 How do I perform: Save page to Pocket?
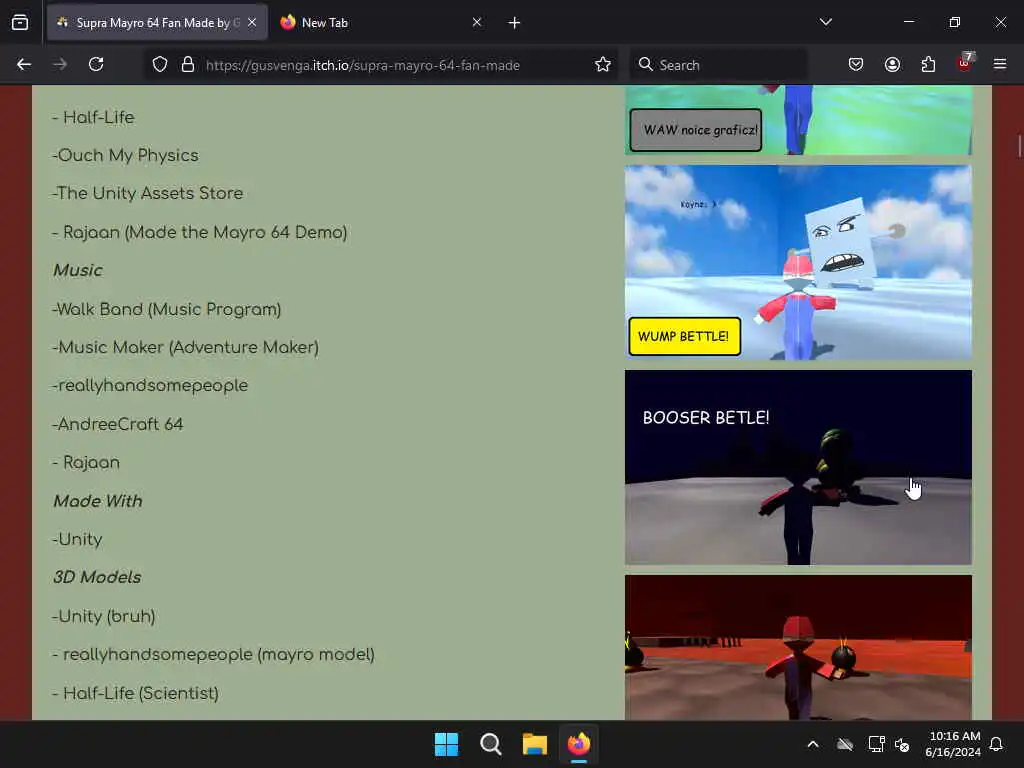click(x=856, y=65)
